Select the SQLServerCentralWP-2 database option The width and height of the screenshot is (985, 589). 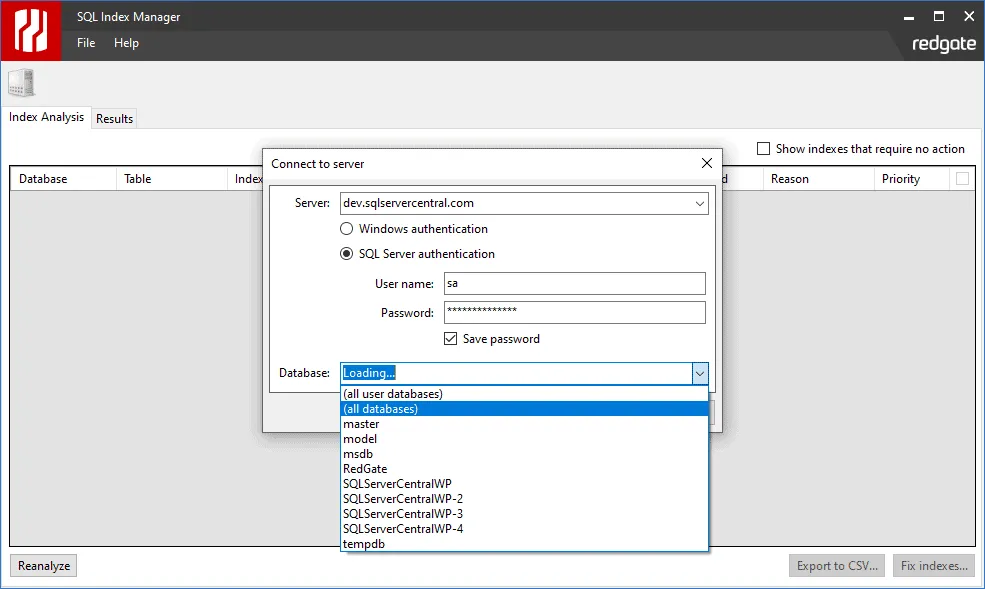[525, 499]
